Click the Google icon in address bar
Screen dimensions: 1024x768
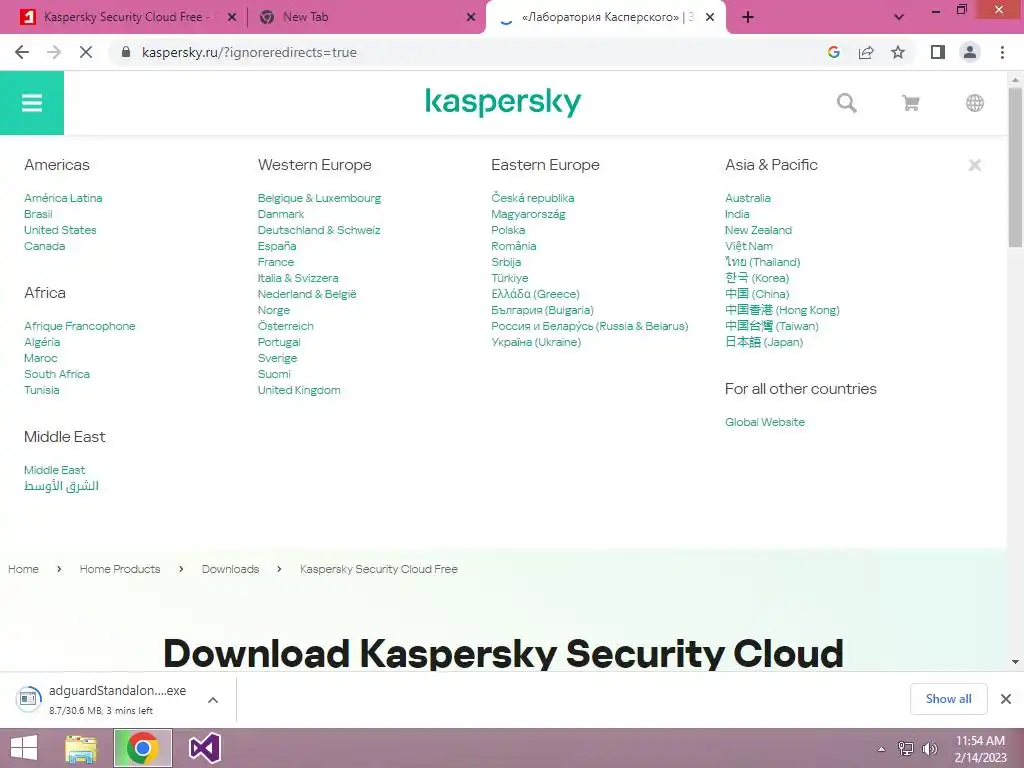[x=833, y=52]
